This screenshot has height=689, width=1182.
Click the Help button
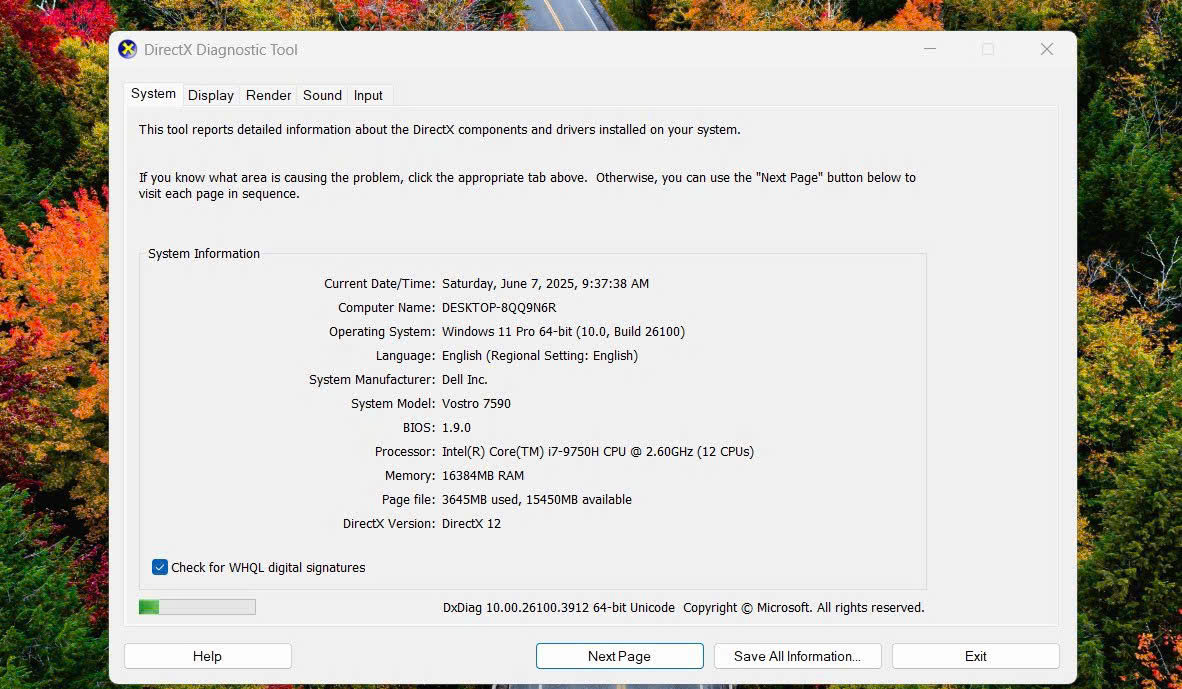(207, 656)
